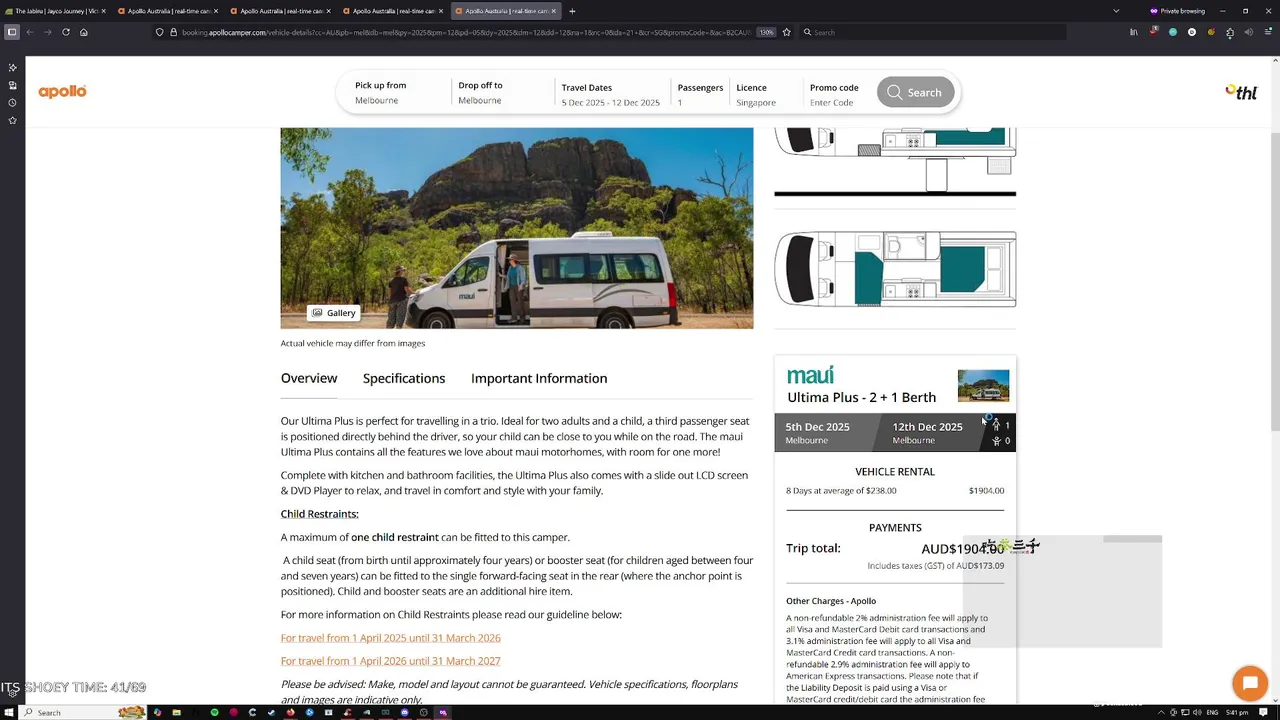Image resolution: width=1280 pixels, height=720 pixels.
Task: Click the browser Search box
Action: pos(933,32)
